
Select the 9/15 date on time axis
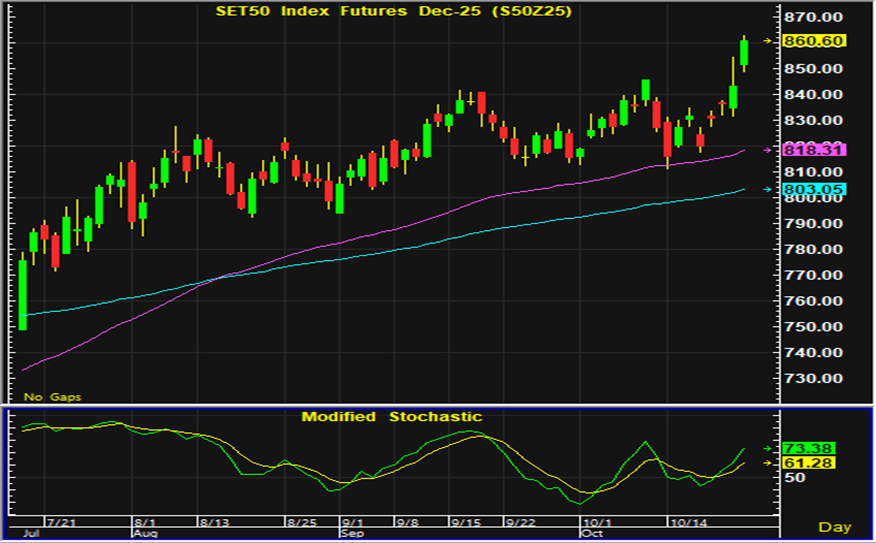465,523
